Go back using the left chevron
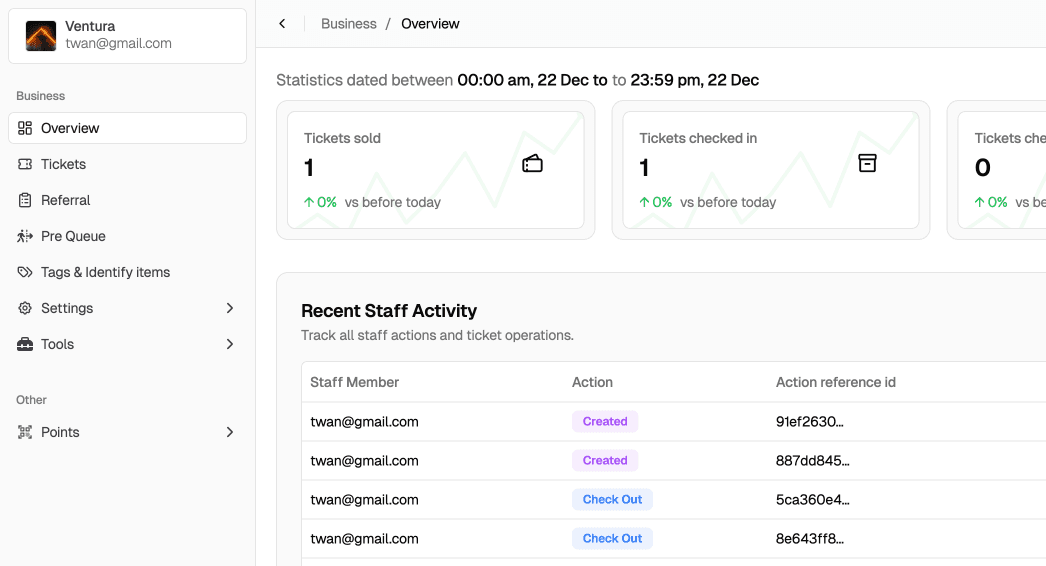The width and height of the screenshot is (1046, 566). pyautogui.click(x=282, y=24)
